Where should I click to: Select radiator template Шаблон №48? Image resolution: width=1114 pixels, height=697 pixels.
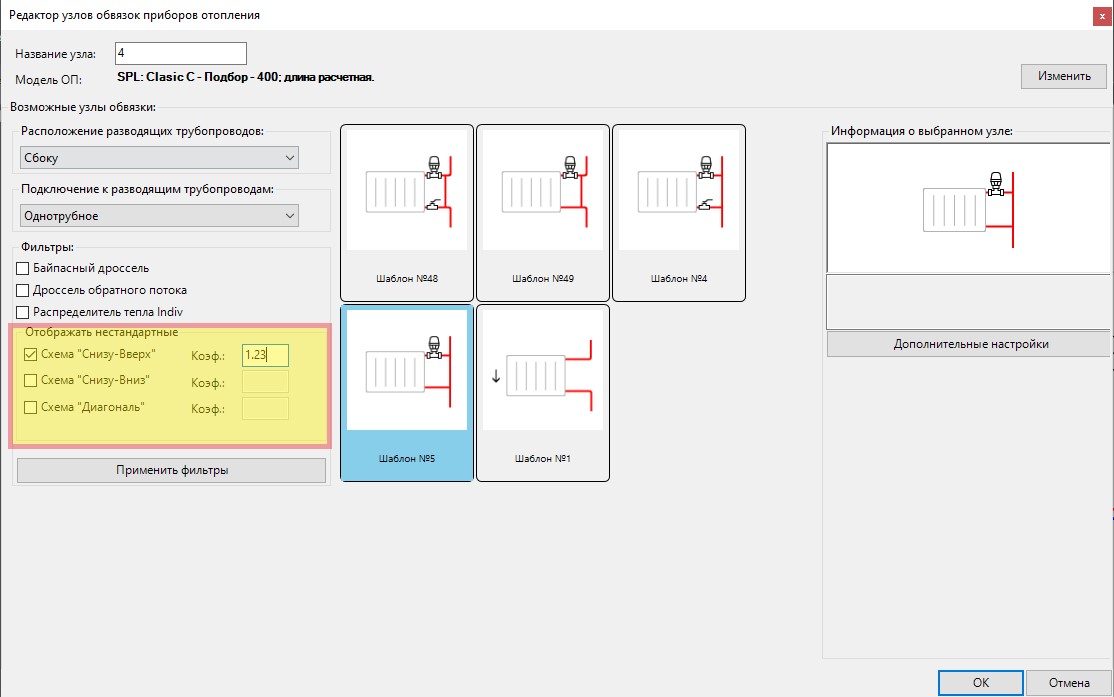(406, 212)
